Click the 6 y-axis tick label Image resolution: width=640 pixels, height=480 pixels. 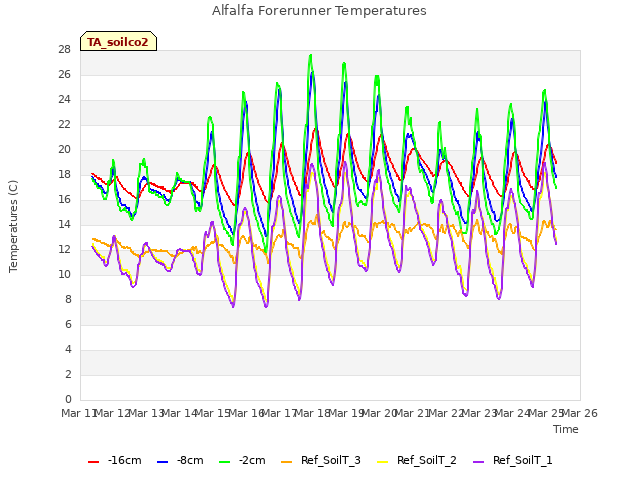(68, 324)
